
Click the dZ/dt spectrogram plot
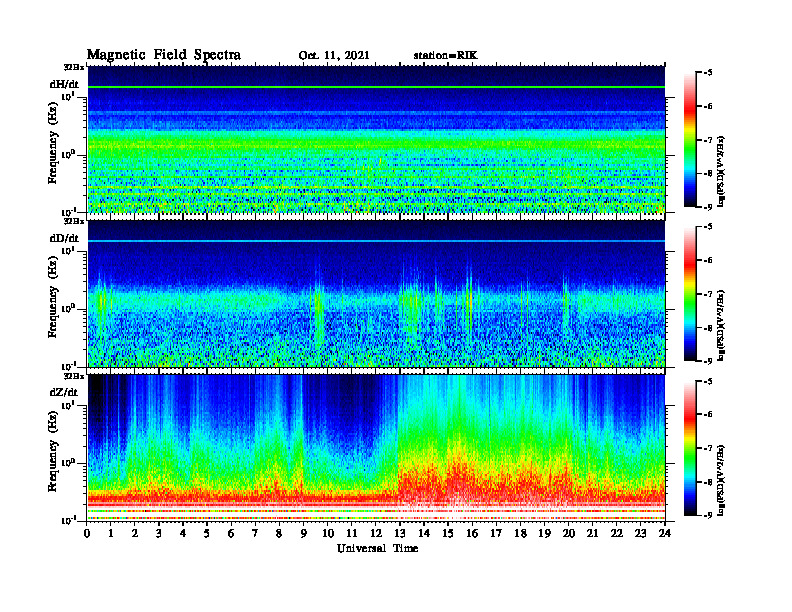coord(376,448)
